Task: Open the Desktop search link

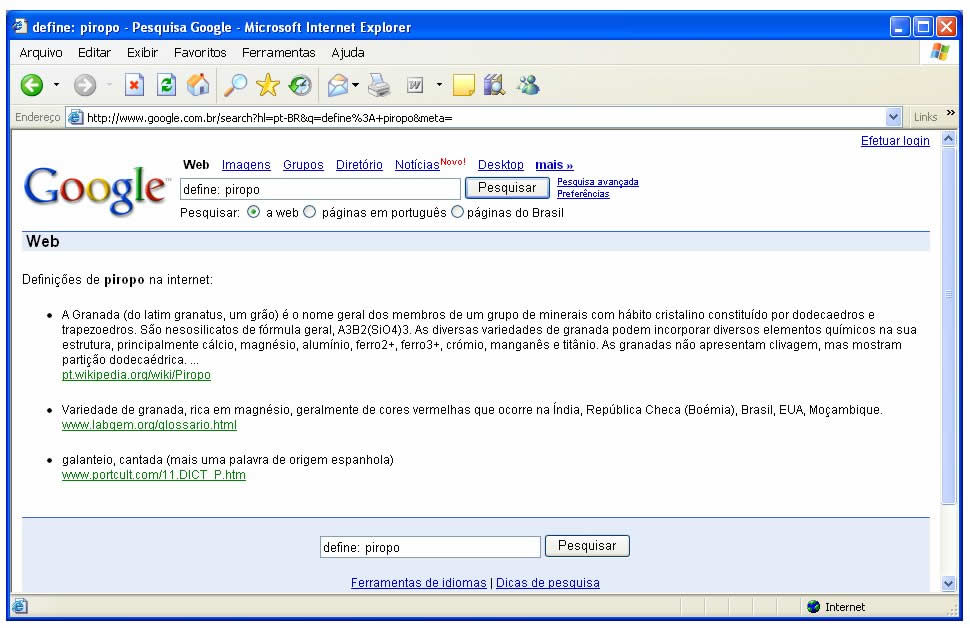Action: [500, 165]
